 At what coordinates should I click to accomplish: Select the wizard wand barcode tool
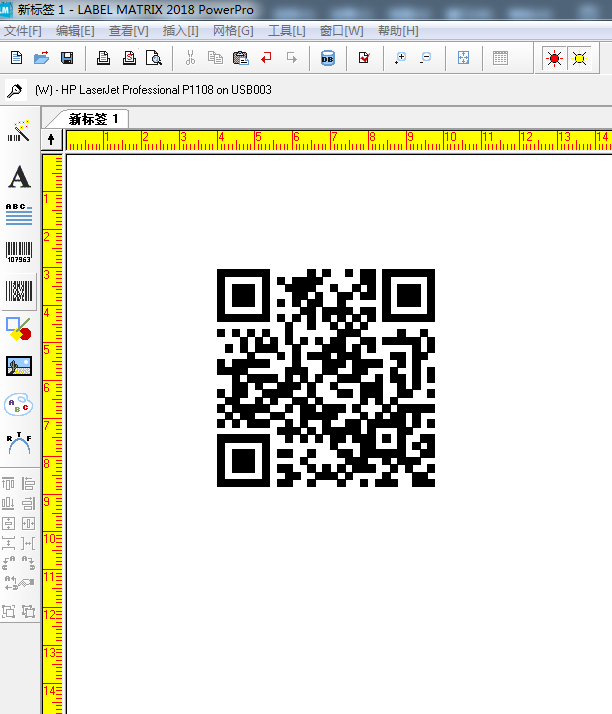tap(19, 131)
